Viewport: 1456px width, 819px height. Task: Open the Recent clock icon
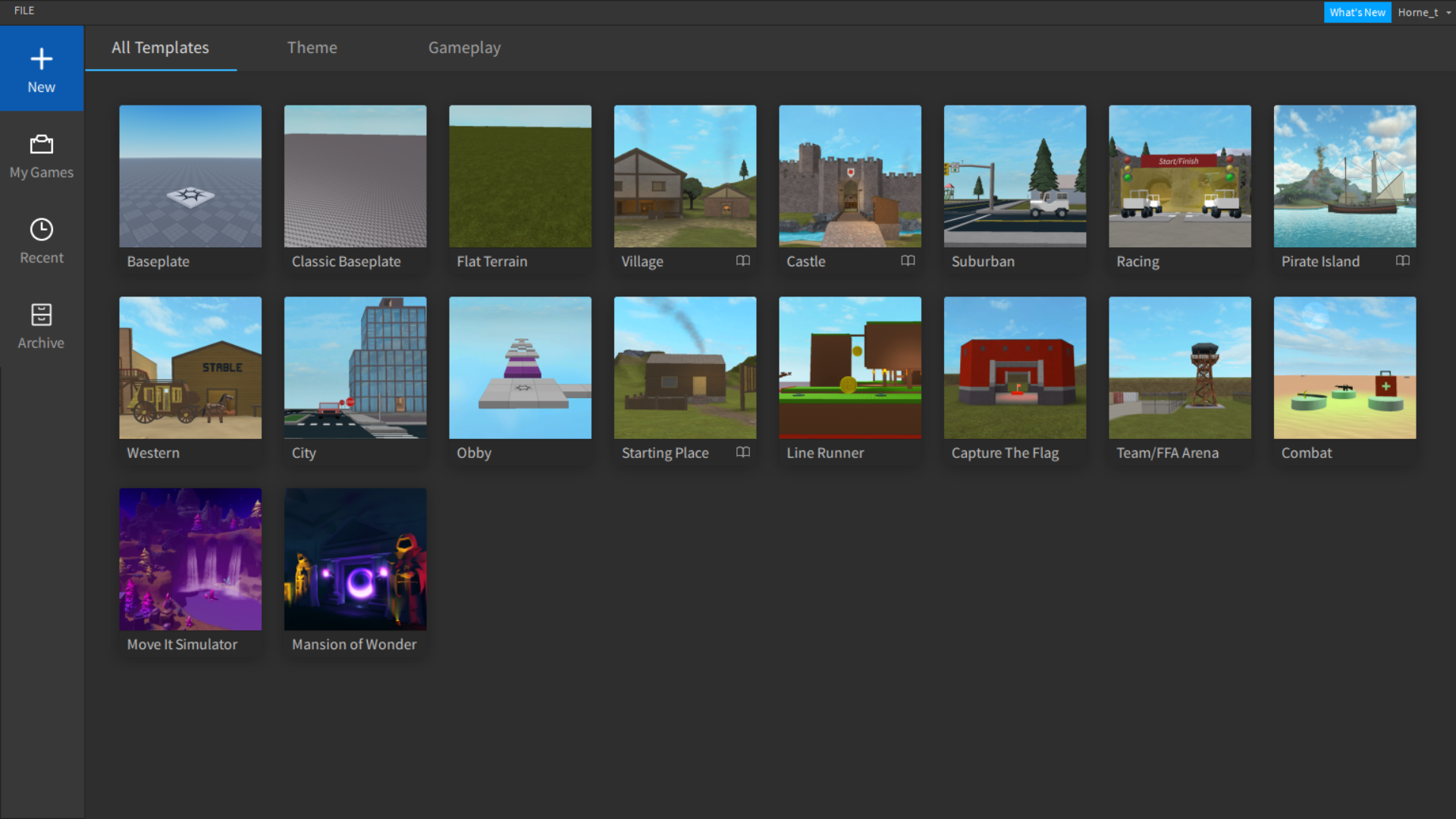(42, 229)
